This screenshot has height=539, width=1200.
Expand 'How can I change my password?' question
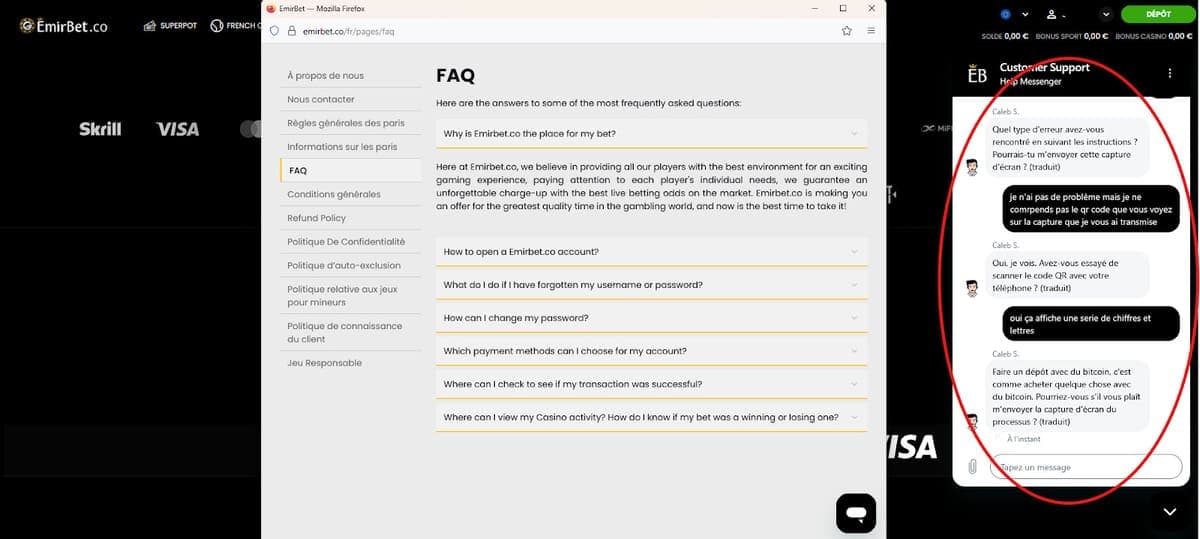(x=651, y=318)
